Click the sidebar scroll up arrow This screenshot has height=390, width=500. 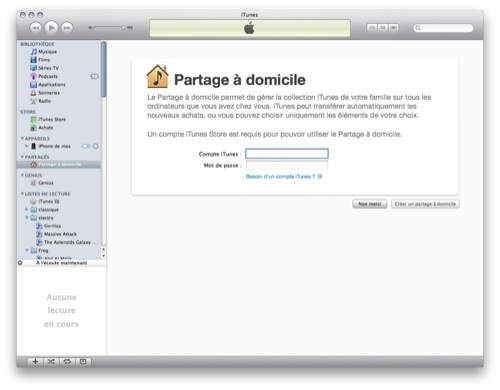click(104, 249)
